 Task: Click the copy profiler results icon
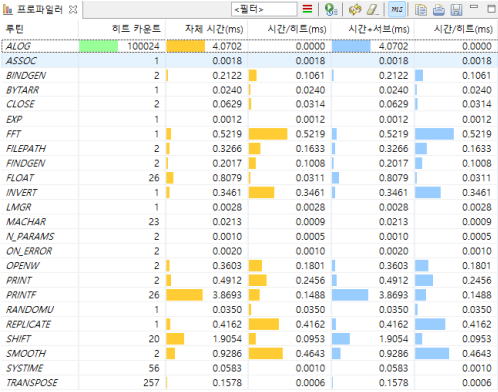421,9
